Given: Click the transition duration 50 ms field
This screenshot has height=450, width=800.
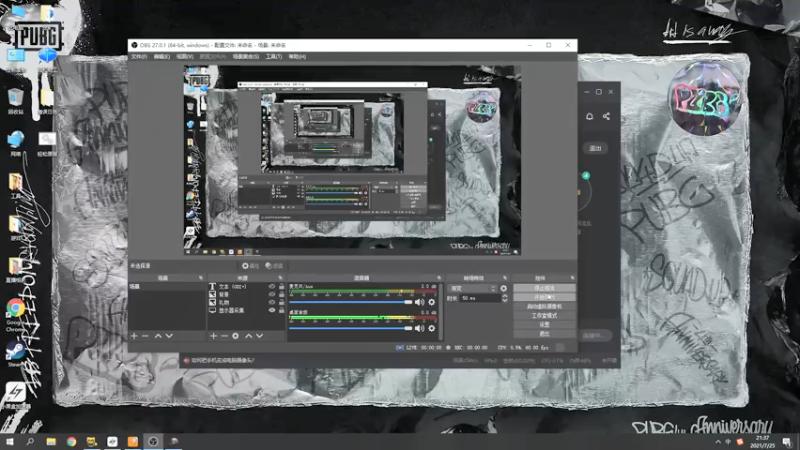Looking at the screenshot, I should [x=480, y=298].
